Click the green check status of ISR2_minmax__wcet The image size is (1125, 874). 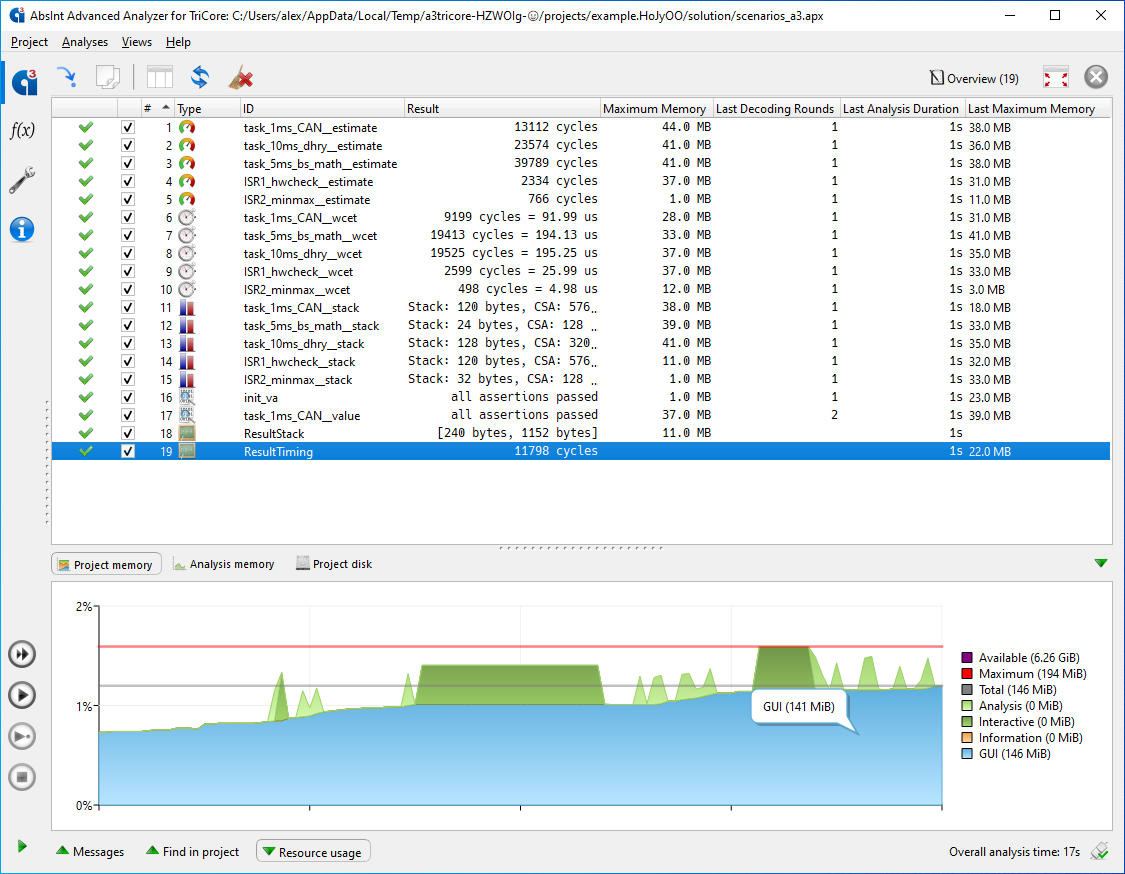85,289
